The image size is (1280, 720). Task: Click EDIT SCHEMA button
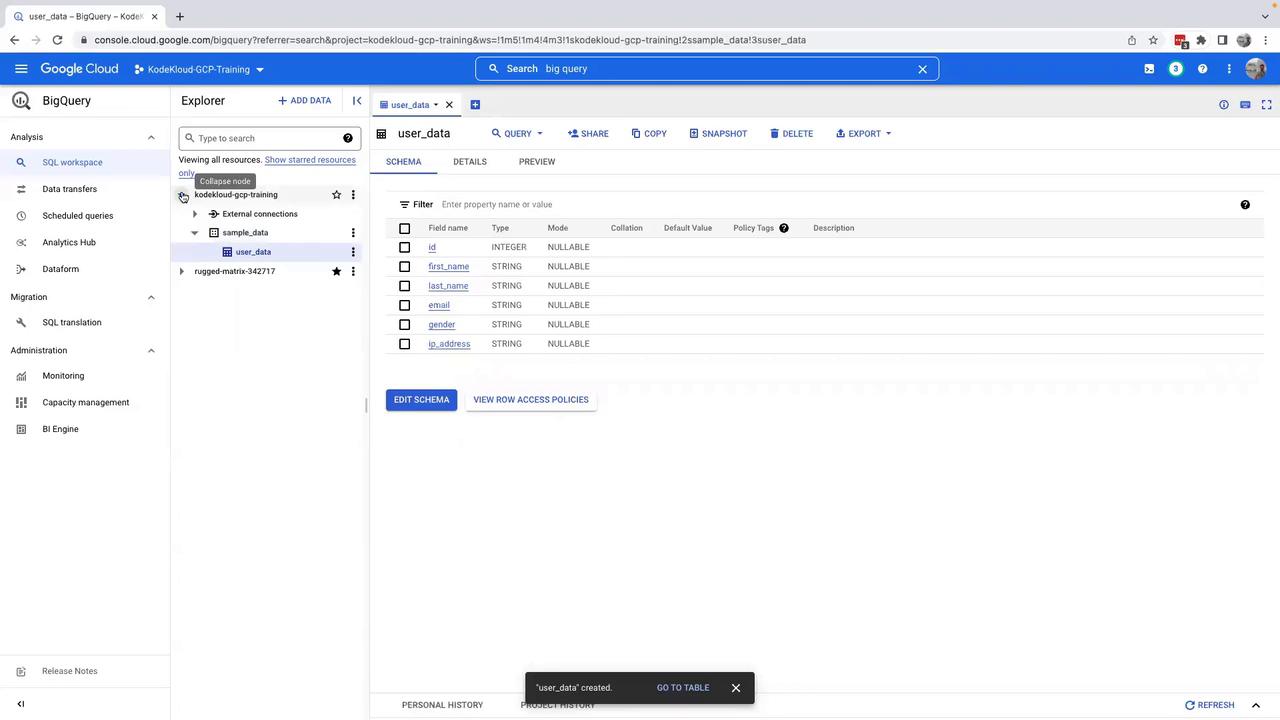421,400
